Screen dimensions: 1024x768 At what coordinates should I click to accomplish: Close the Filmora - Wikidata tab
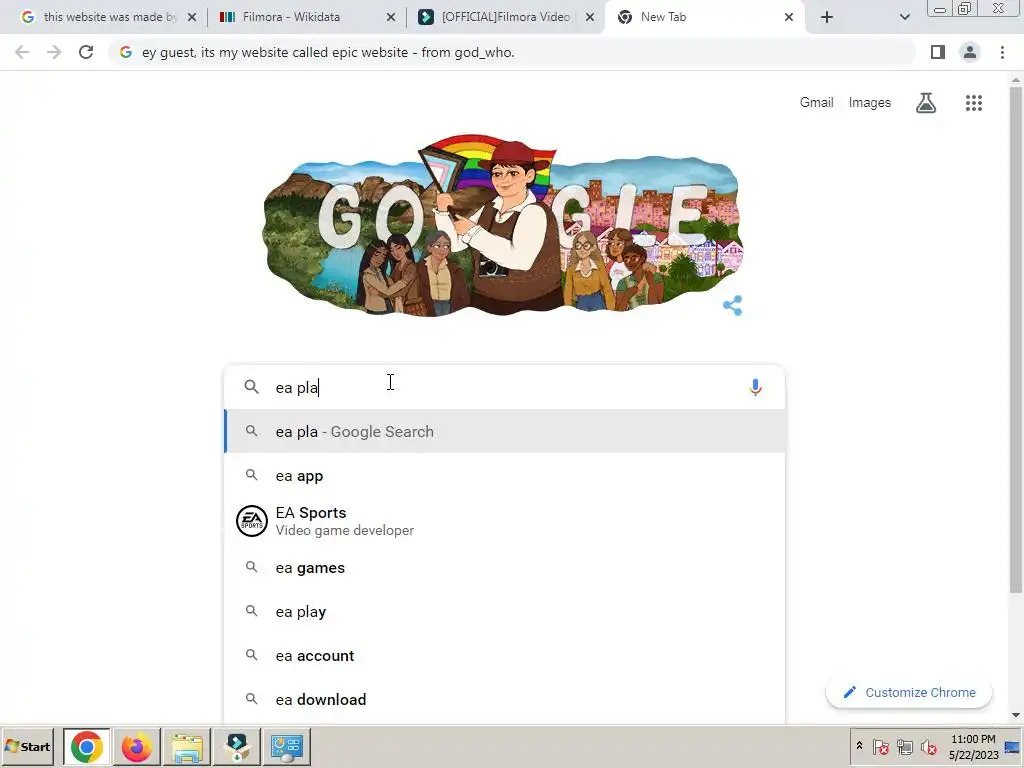[x=391, y=17]
